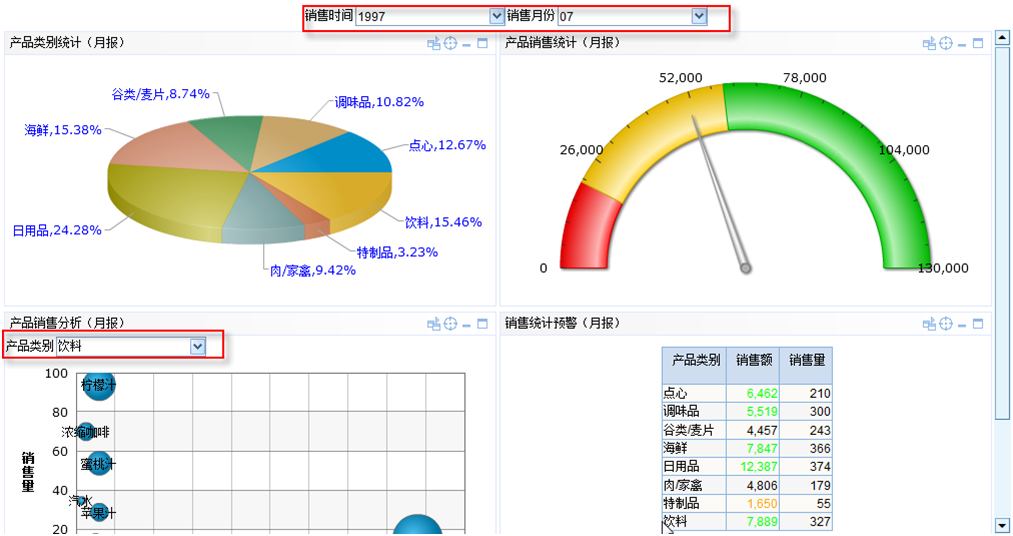Viewport: 1013px width, 536px height.
Task: Click crosshair target icon in 产品类别统计 panel
Action: tap(450, 43)
